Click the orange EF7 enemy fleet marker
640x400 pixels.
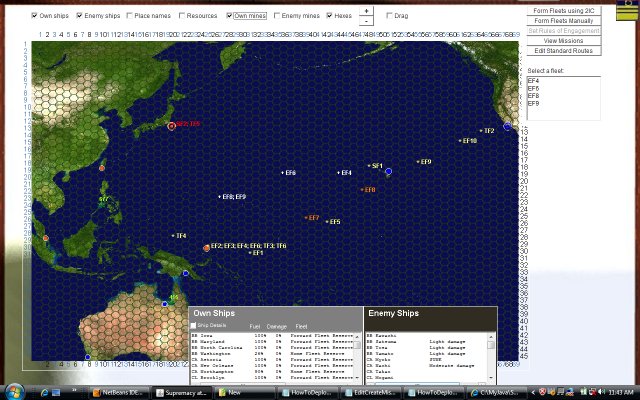[x=306, y=217]
